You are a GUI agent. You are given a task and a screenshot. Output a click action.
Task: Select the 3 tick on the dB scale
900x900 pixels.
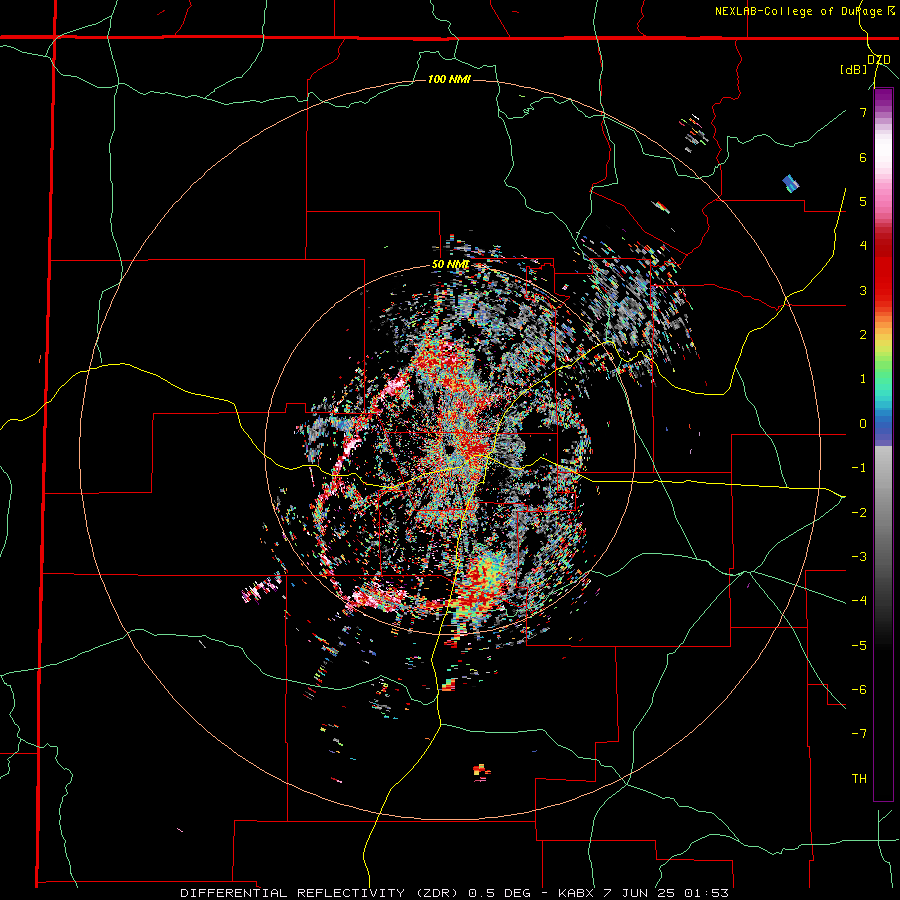click(x=863, y=290)
